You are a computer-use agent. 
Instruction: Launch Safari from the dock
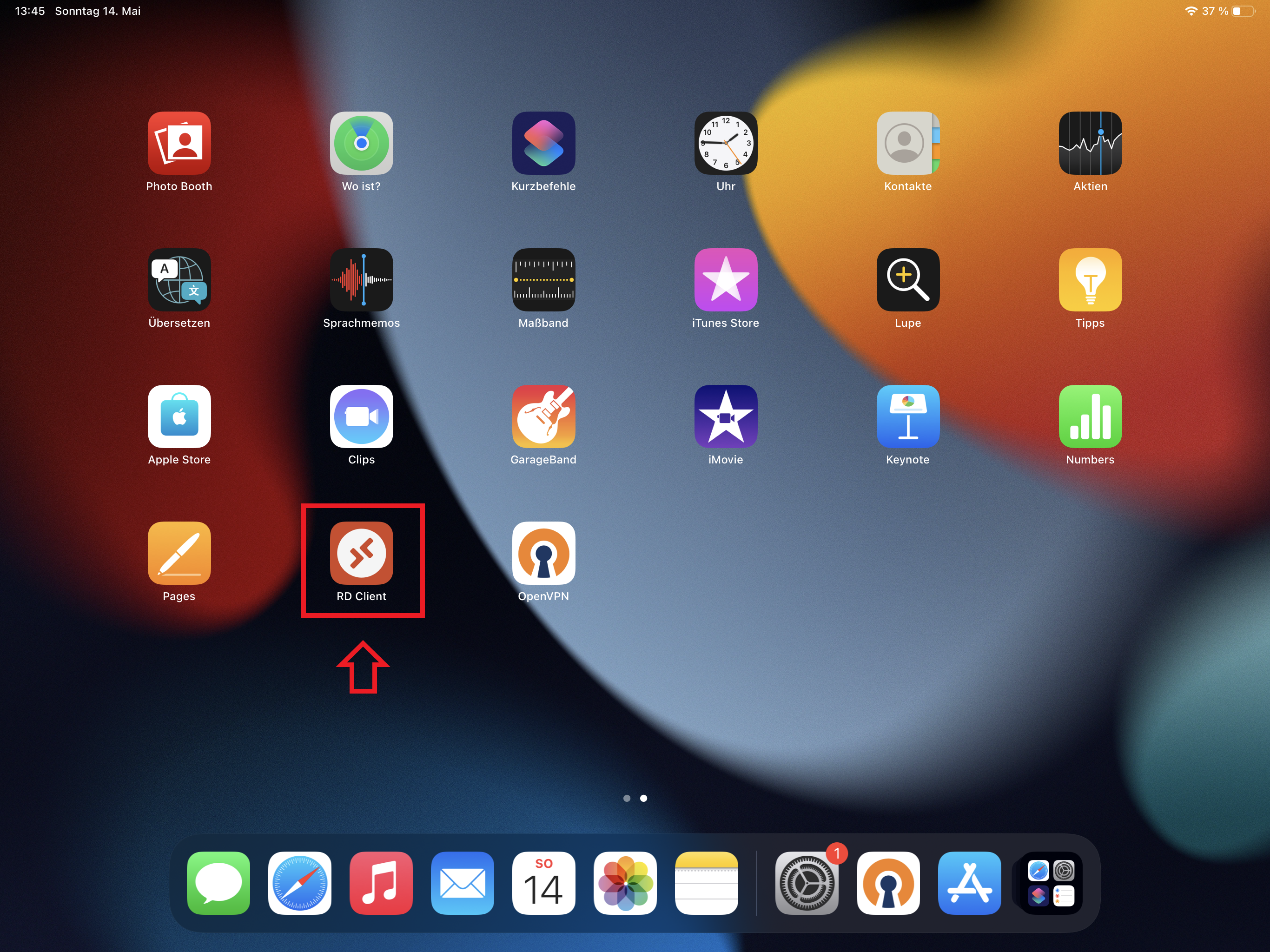click(x=300, y=883)
